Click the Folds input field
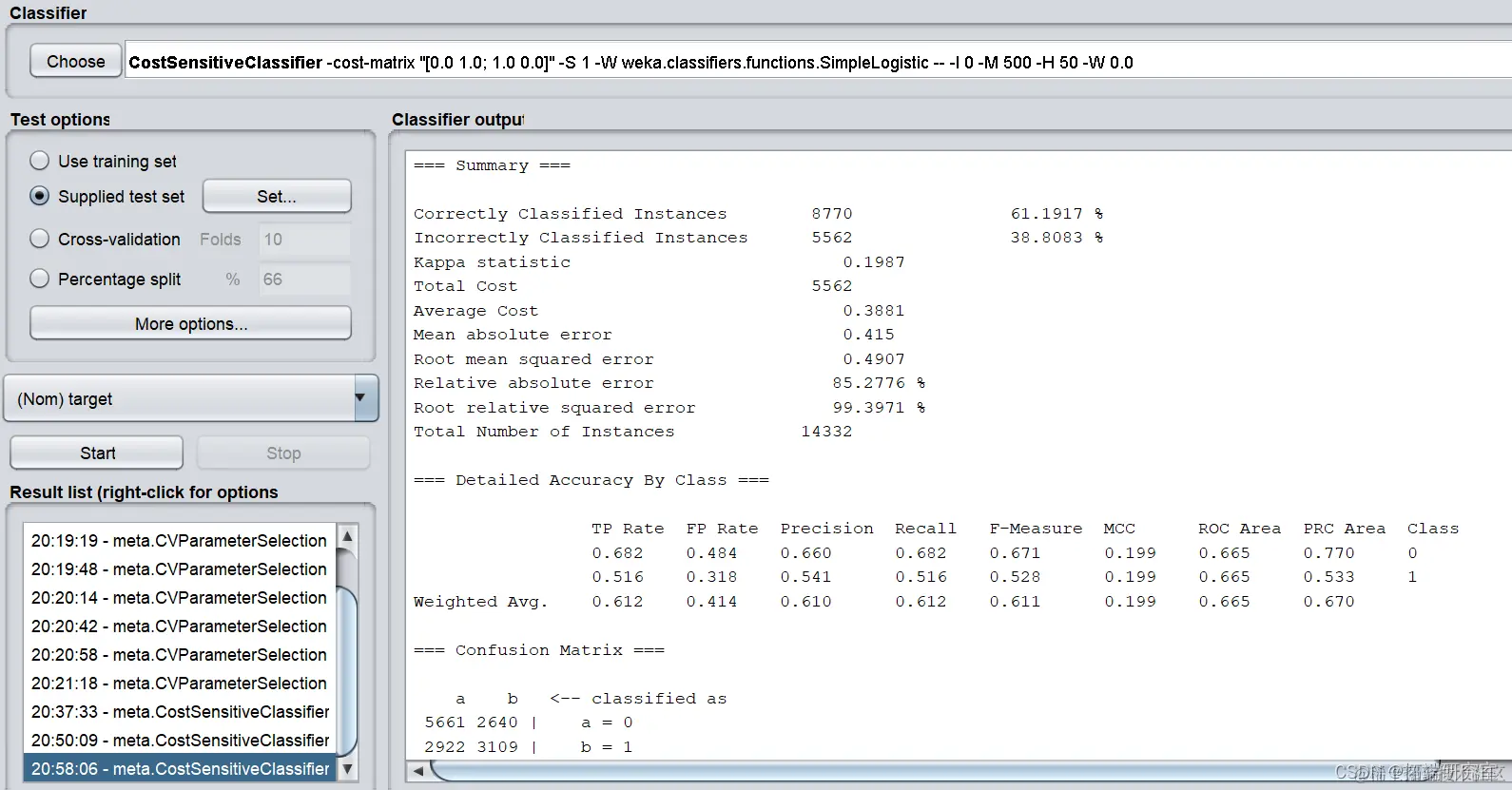1512x790 pixels. tap(305, 240)
